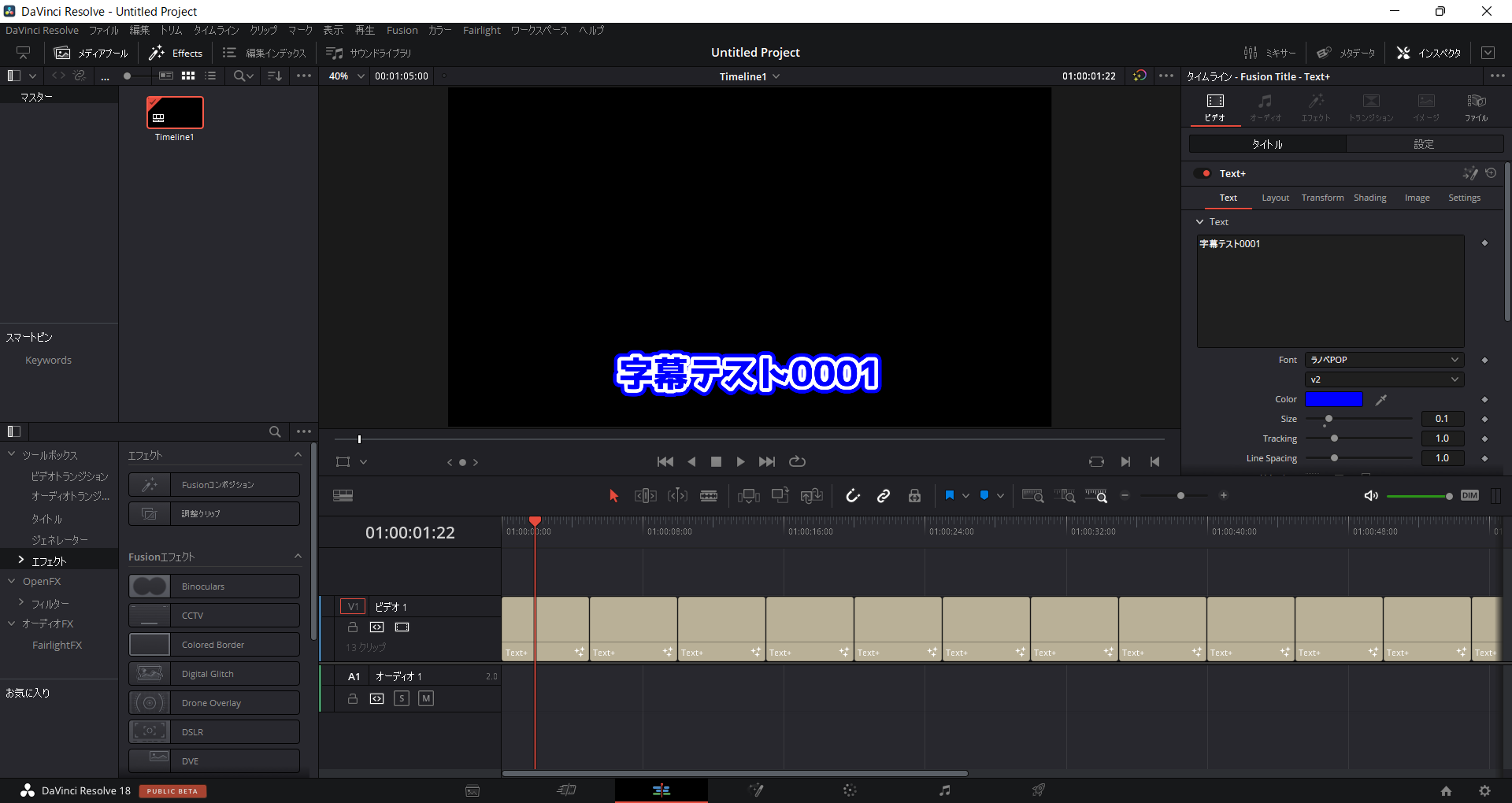Select the Blade Edit Mode tool
Screen dimensions: 1512x803
[x=709, y=496]
